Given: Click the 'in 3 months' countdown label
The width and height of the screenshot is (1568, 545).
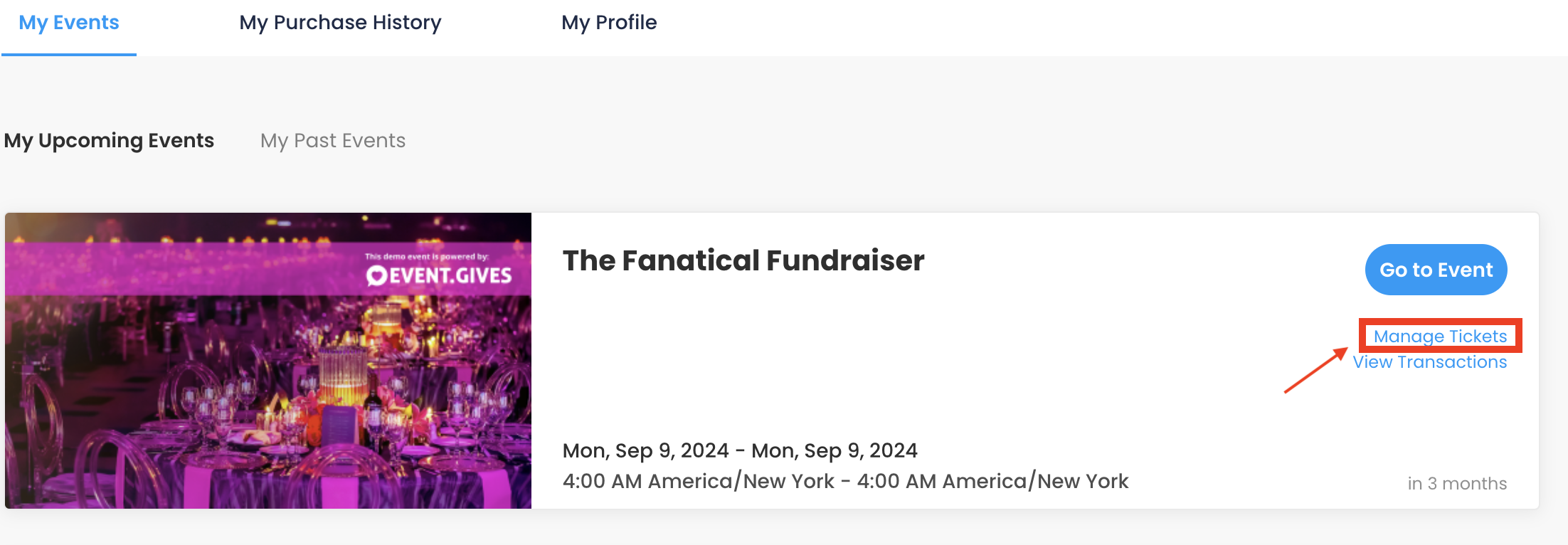Looking at the screenshot, I should coord(1457,484).
